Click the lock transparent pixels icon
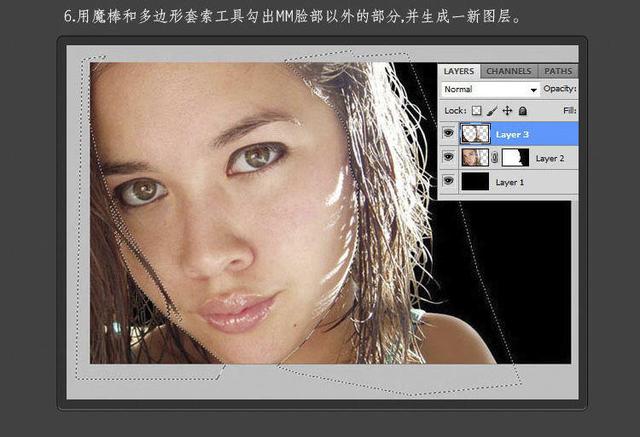The height and width of the screenshot is (437, 640). tap(476, 111)
